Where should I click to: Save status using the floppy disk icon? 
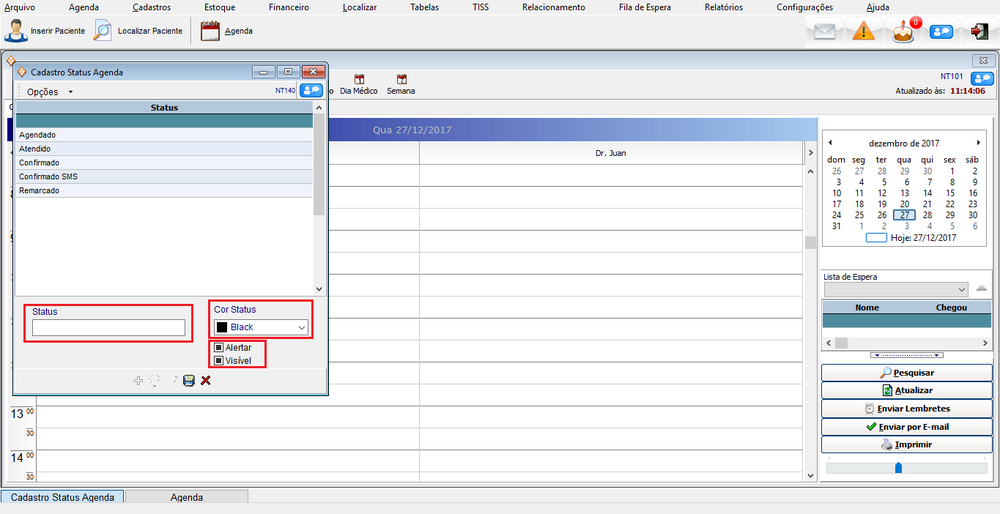pos(188,380)
